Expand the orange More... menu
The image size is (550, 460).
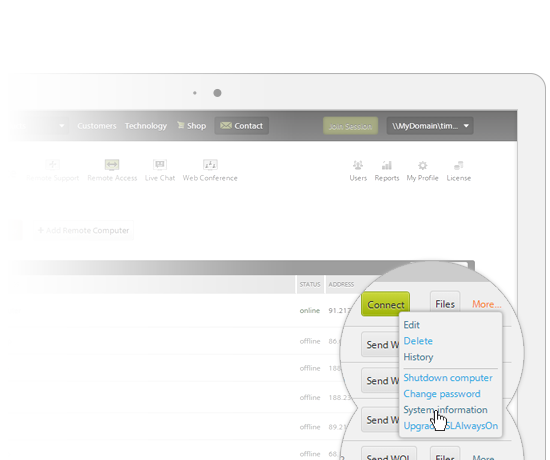[x=487, y=304]
